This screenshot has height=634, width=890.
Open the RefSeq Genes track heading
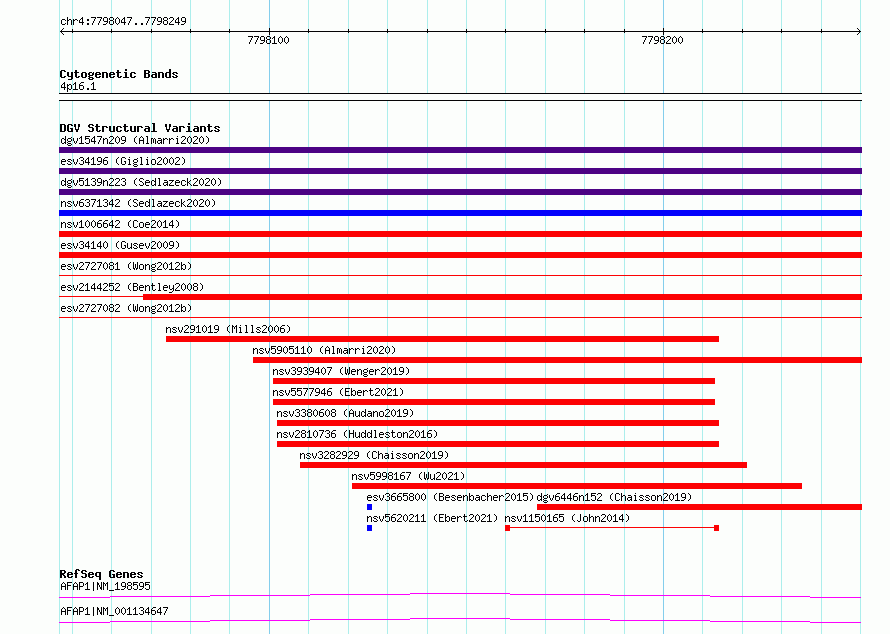point(101,574)
